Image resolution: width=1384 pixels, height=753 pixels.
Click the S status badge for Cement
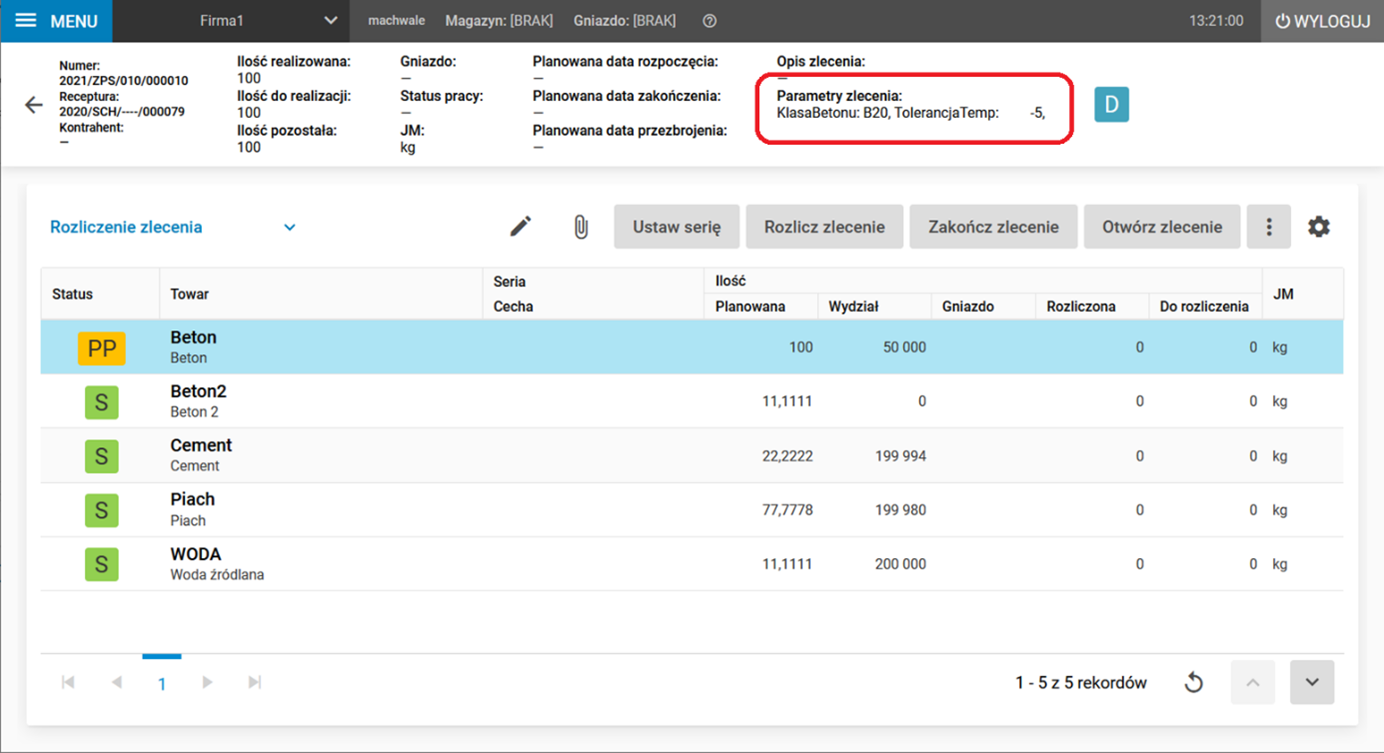pos(101,456)
